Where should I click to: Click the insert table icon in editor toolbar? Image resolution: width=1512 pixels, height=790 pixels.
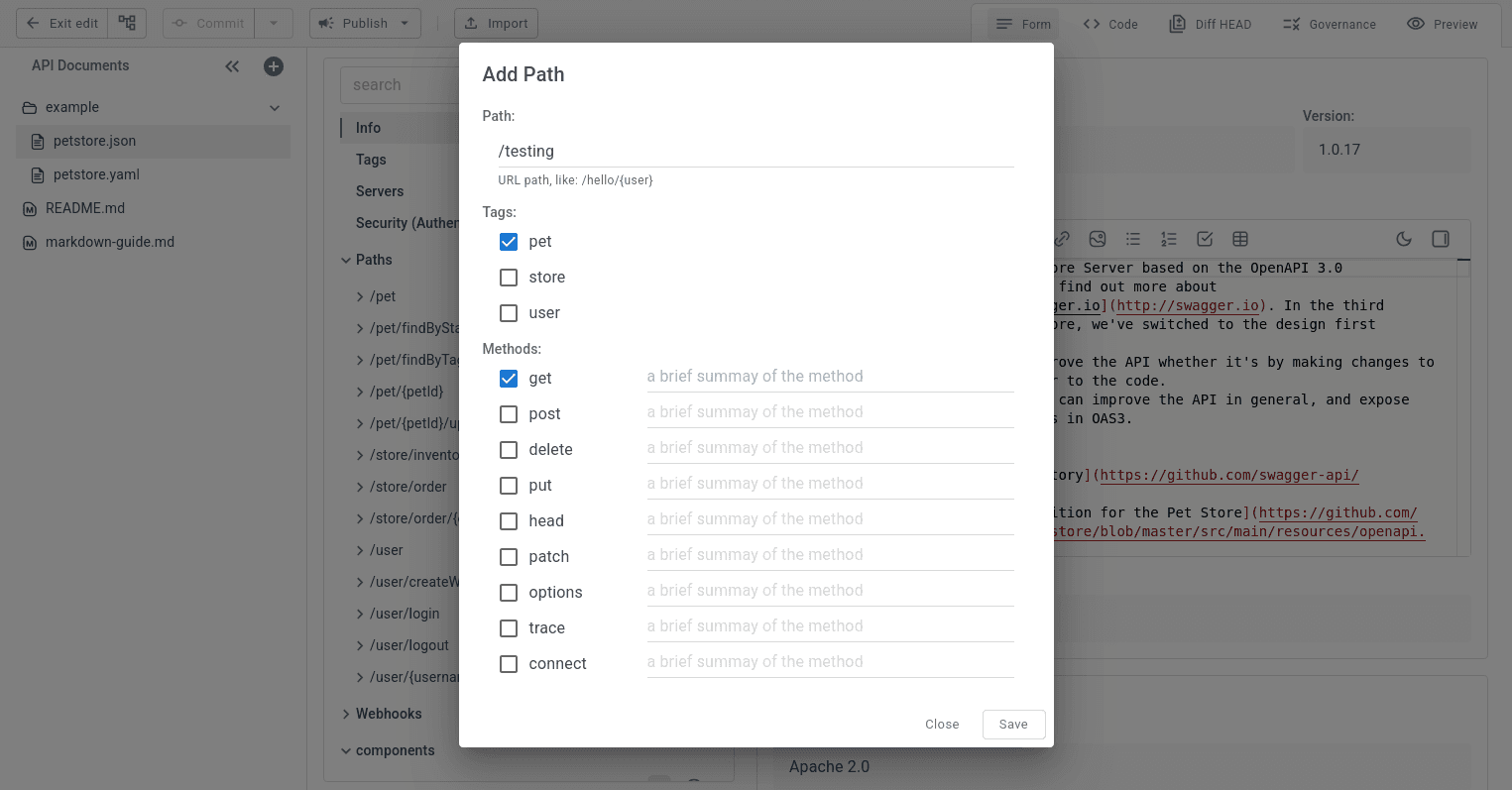pos(1240,239)
